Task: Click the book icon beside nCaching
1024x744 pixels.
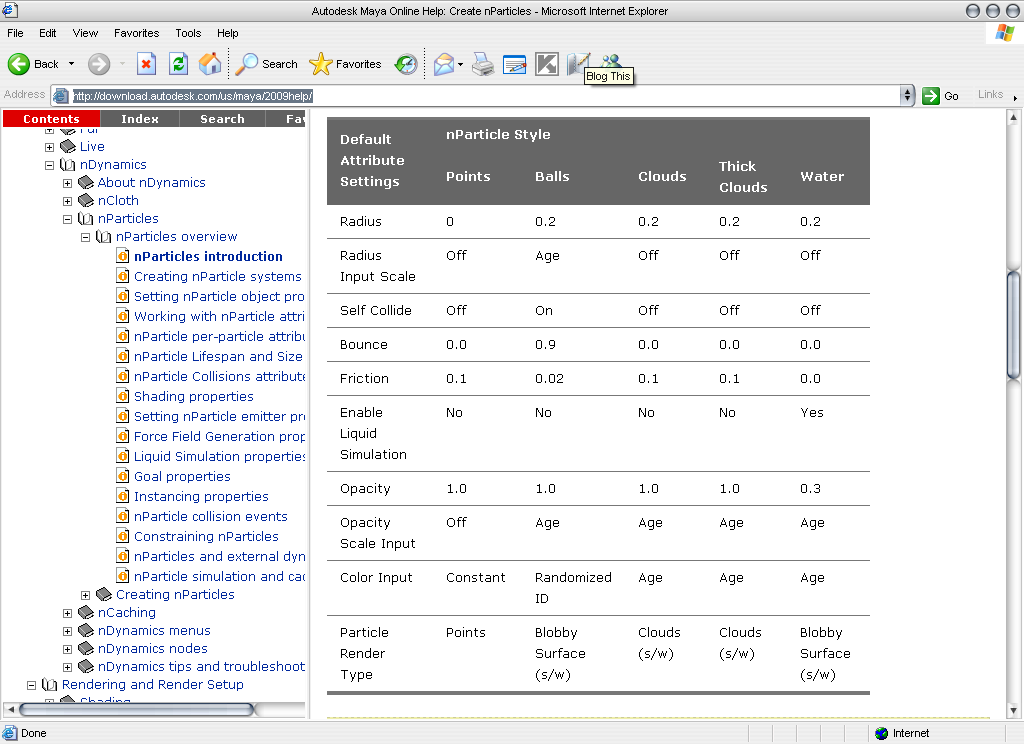Action: pos(86,613)
